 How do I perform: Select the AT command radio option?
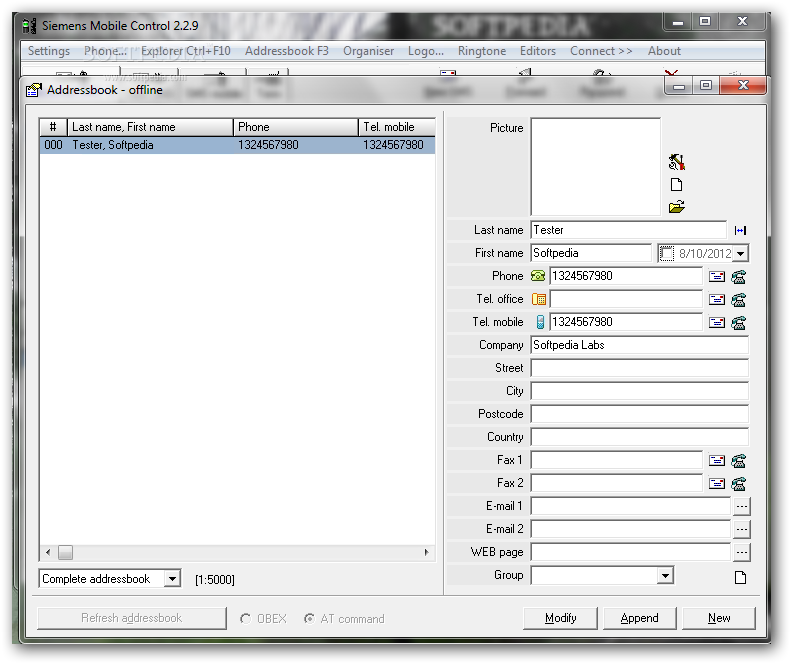coord(309,619)
